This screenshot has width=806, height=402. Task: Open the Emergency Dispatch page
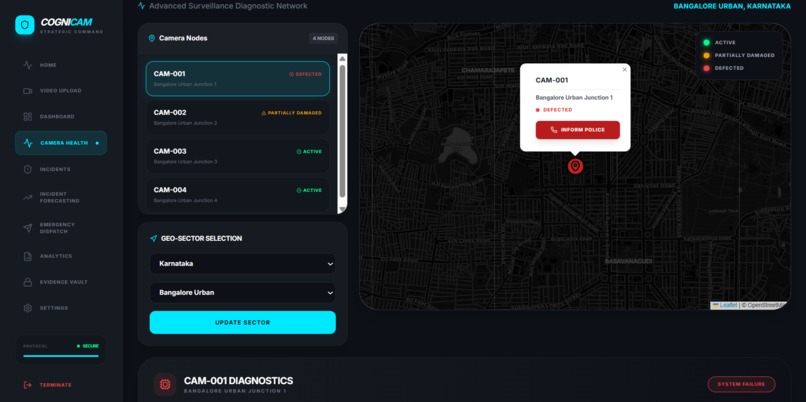pos(61,228)
